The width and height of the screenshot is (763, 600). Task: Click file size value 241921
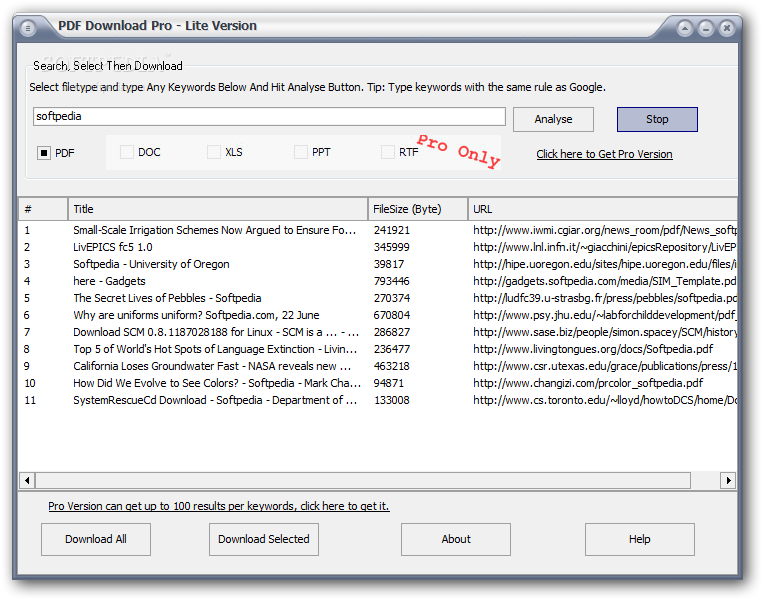pyautogui.click(x=392, y=230)
